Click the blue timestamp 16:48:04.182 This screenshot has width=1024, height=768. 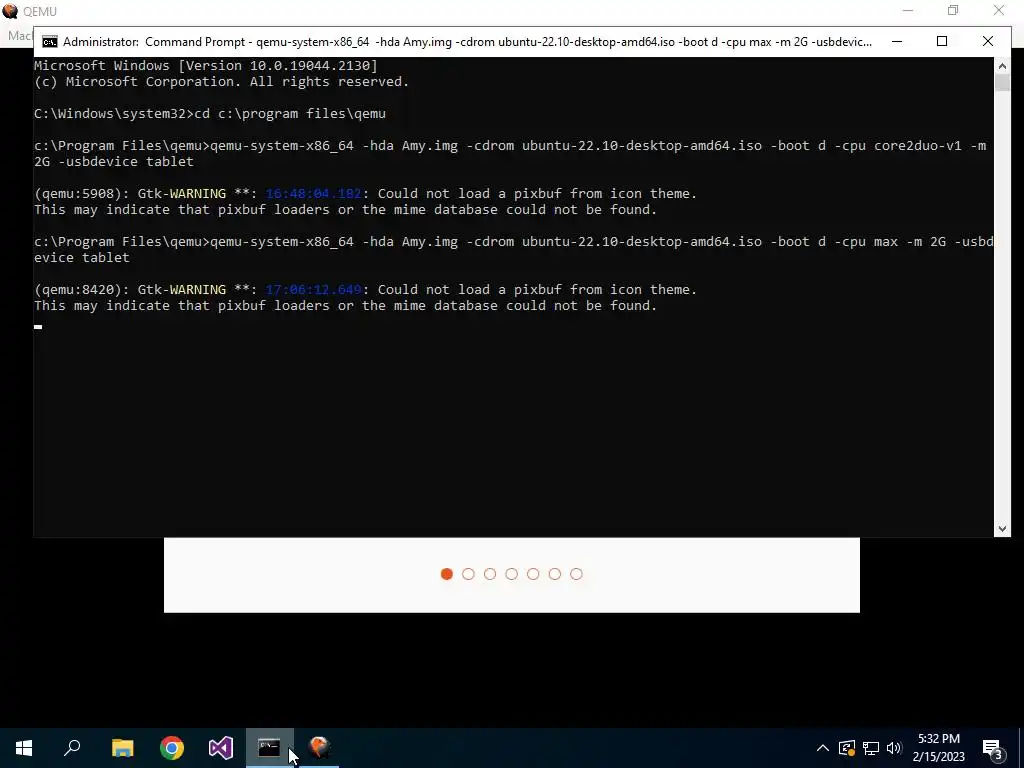[x=313, y=193]
